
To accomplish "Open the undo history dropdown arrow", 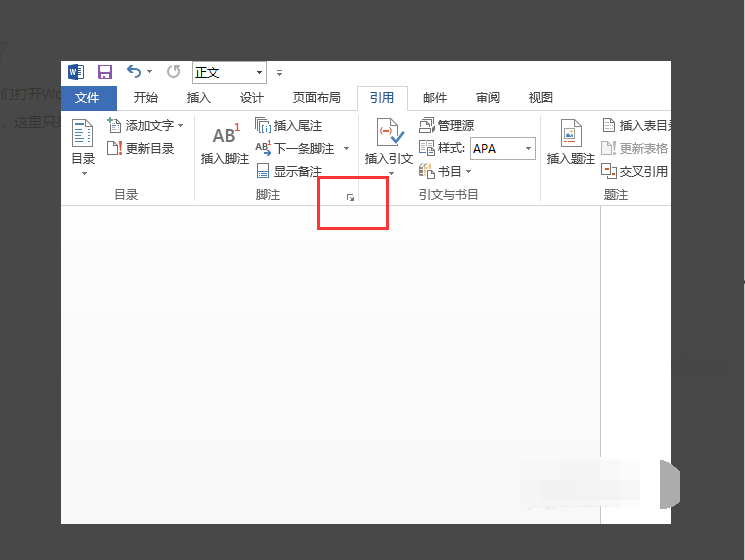I will tap(150, 72).
